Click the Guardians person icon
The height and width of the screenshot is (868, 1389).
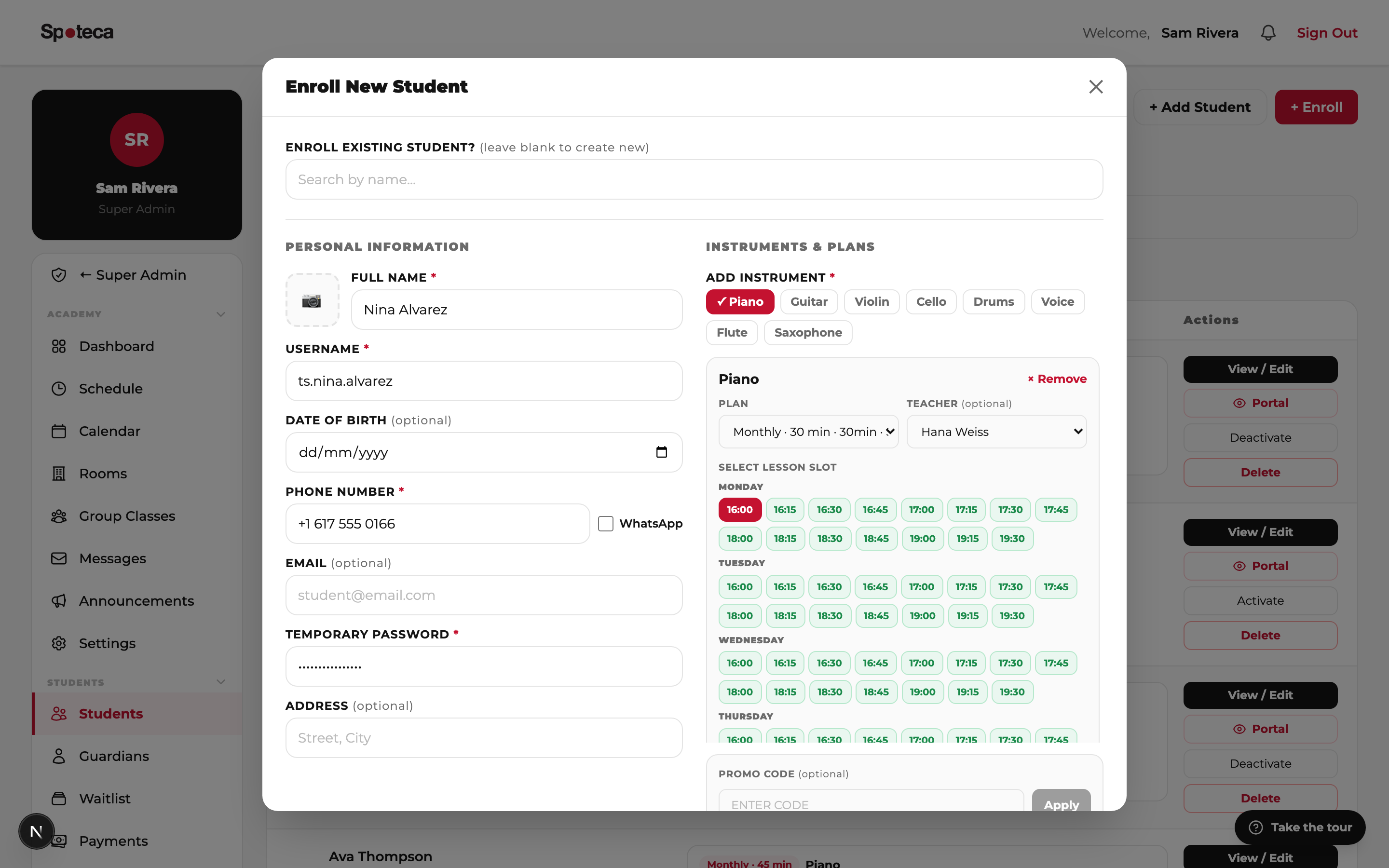click(58, 756)
